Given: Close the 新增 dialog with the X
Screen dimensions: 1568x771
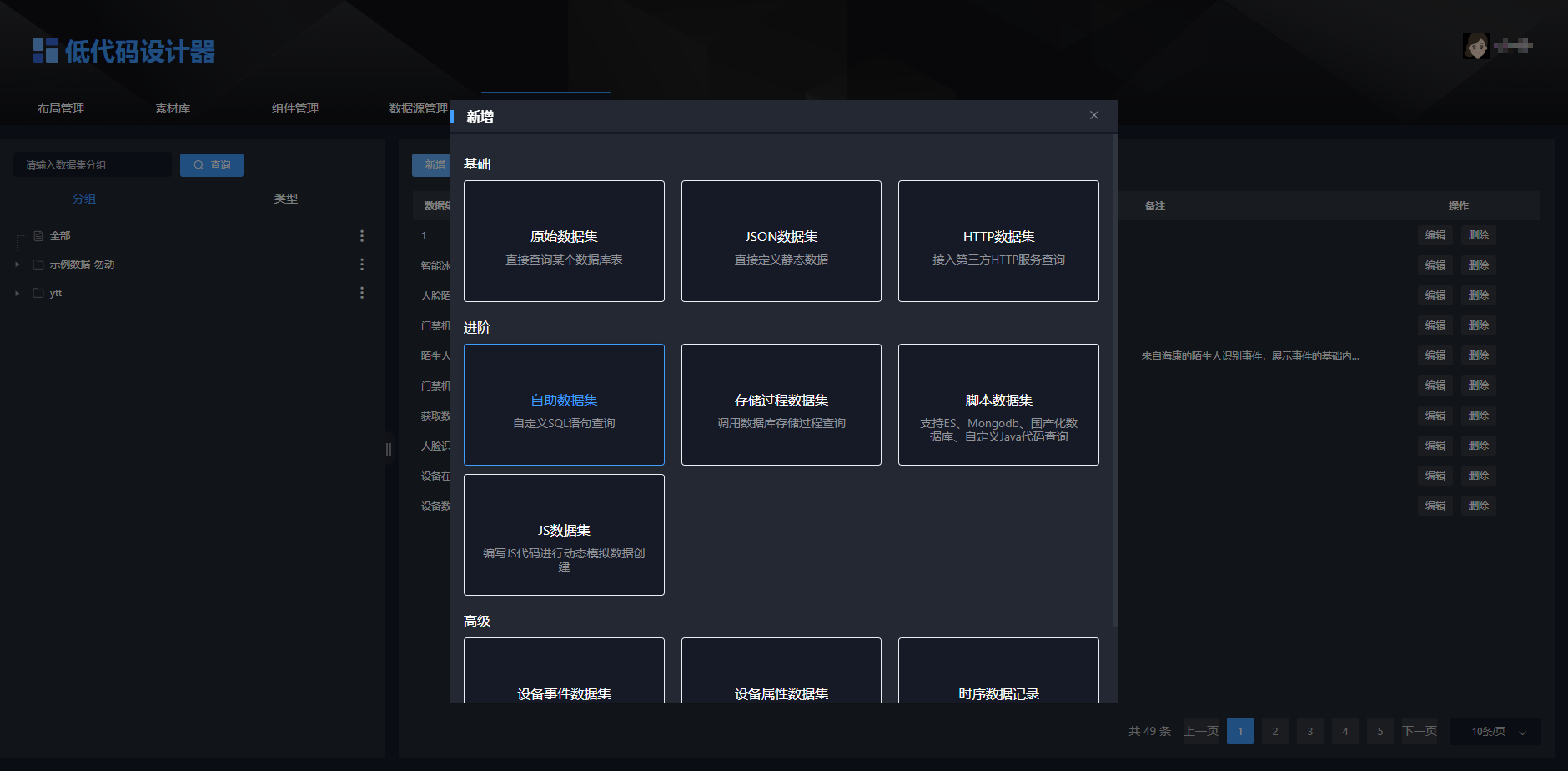Looking at the screenshot, I should click(1093, 115).
